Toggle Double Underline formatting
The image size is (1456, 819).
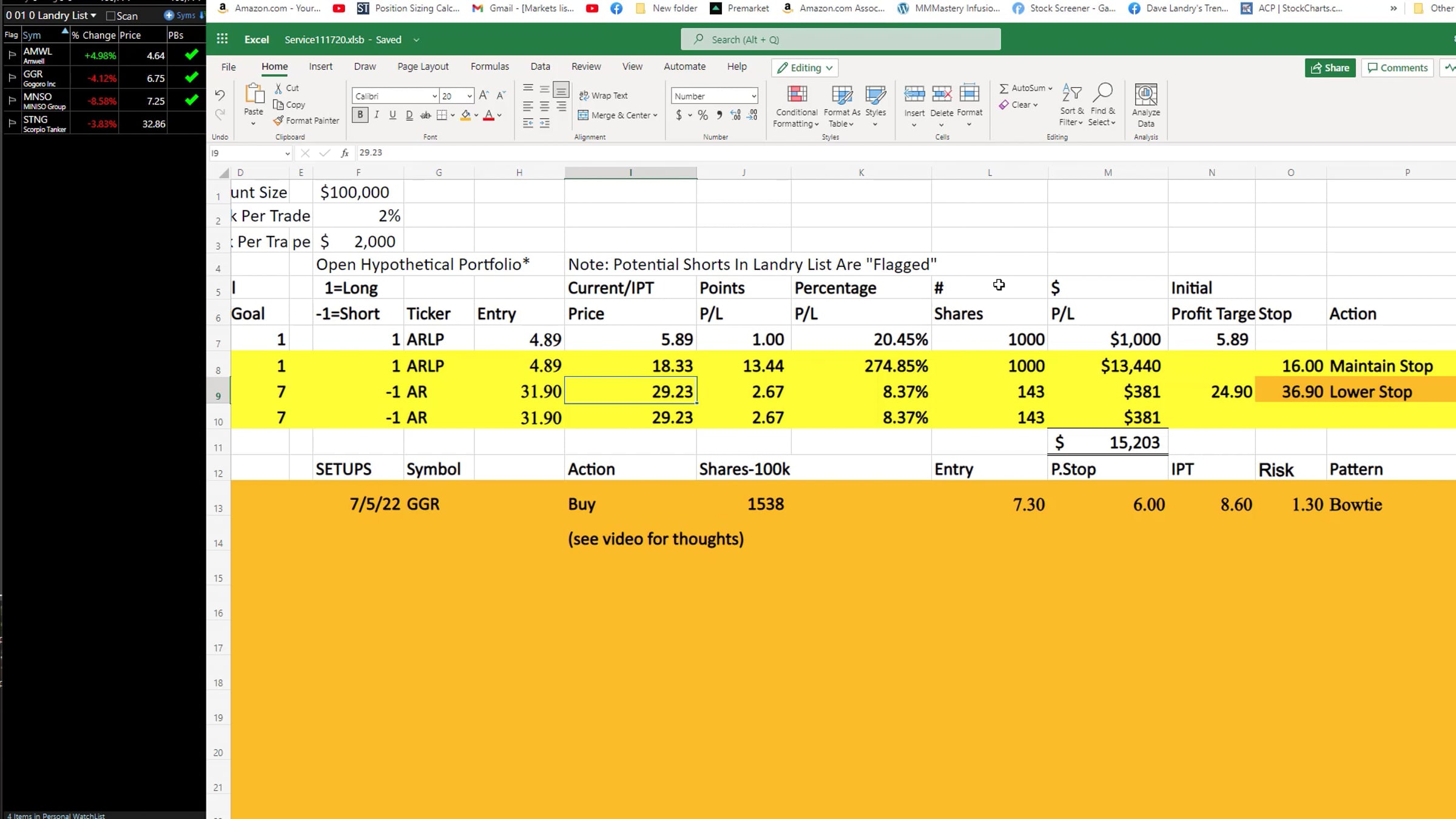[409, 115]
